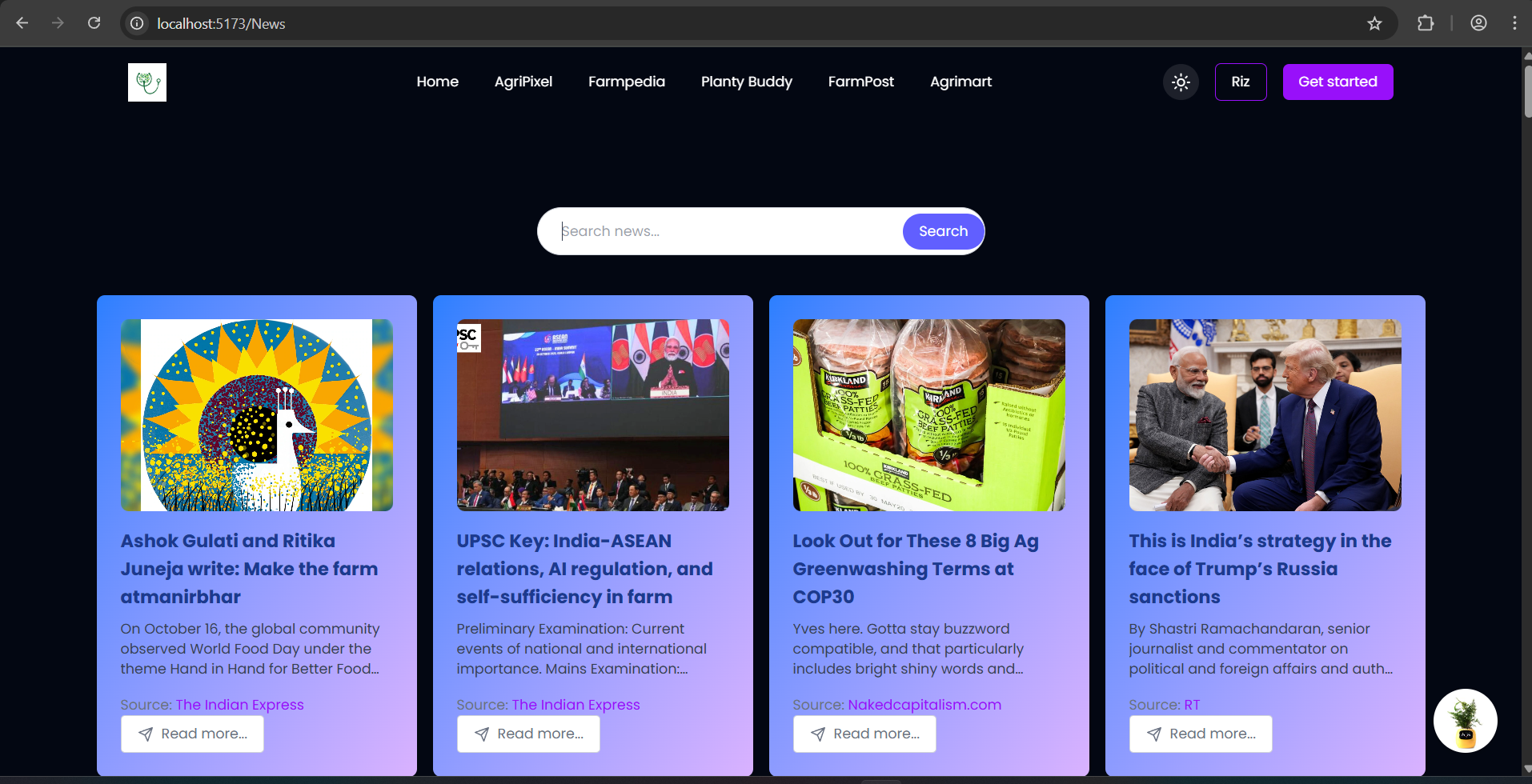Open the Nakedcapitalism.com source link
Image resolution: width=1532 pixels, height=784 pixels.
coord(924,705)
